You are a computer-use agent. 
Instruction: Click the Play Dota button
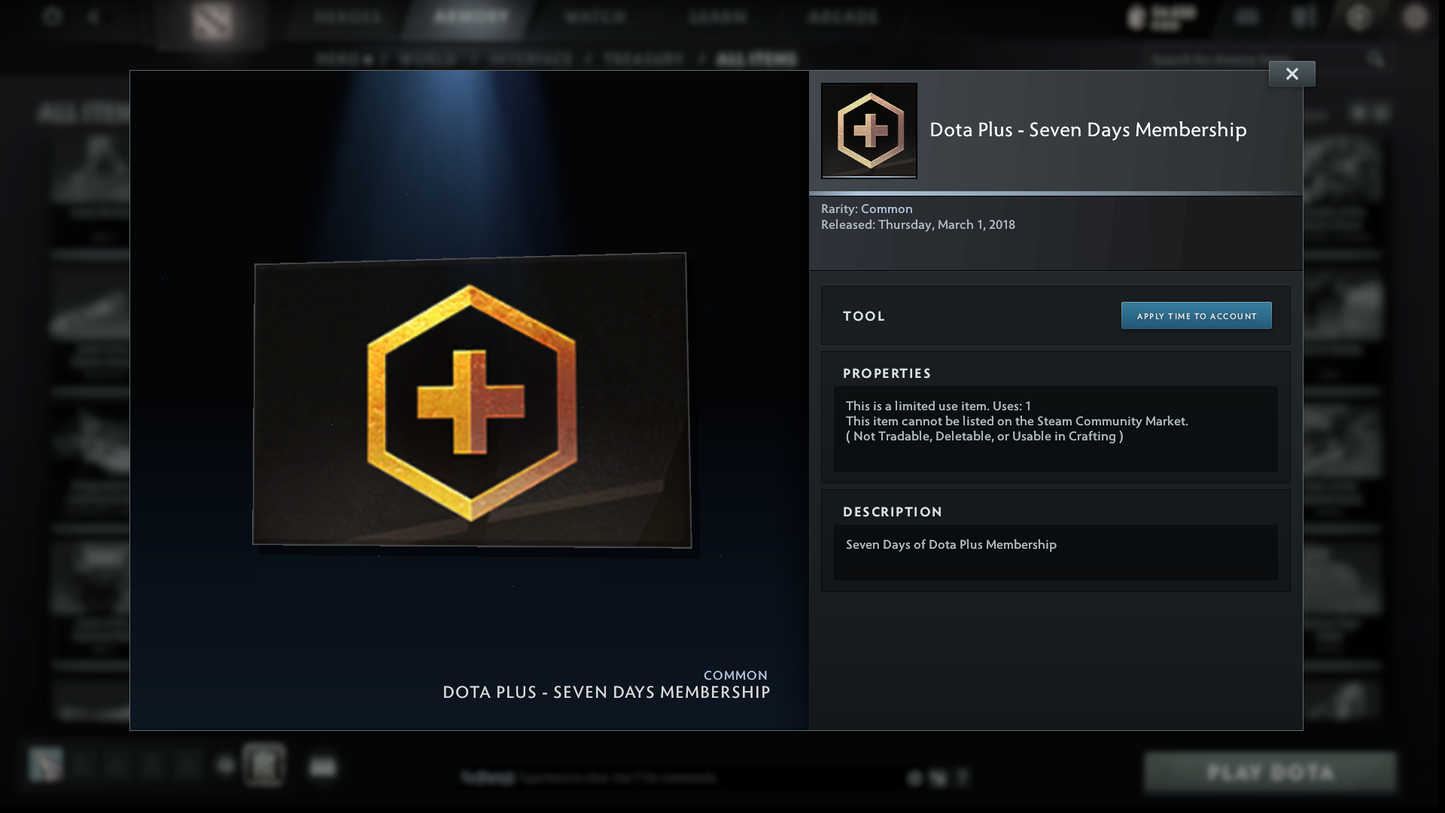click(1270, 773)
